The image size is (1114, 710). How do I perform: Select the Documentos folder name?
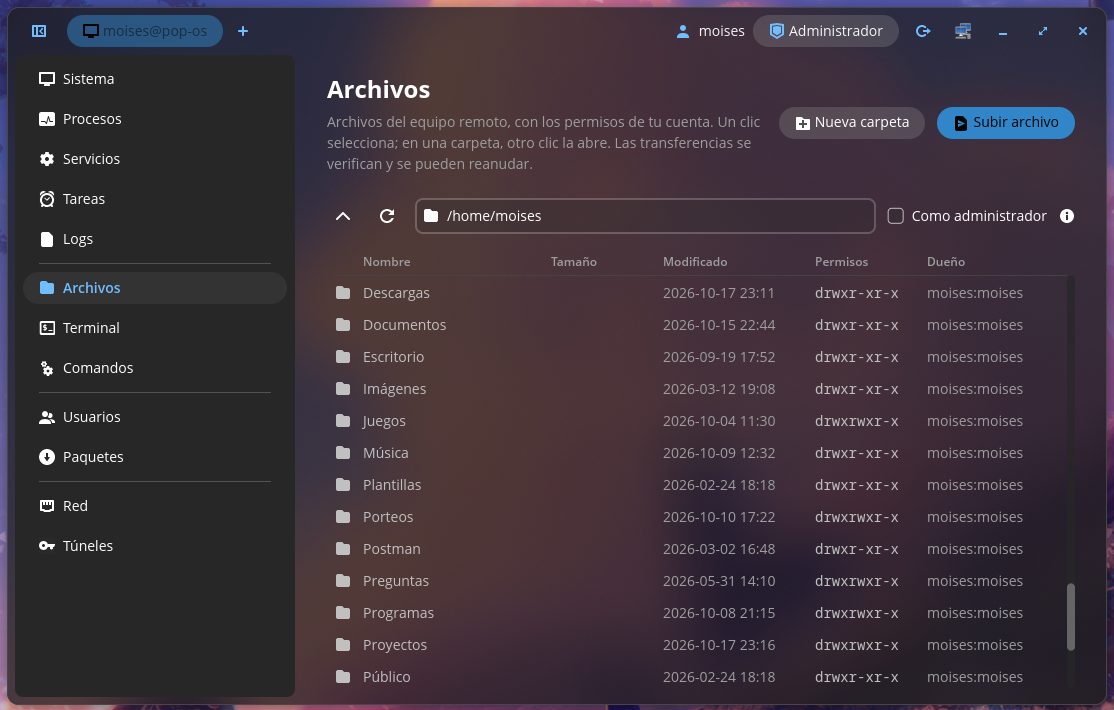pyautogui.click(x=404, y=325)
